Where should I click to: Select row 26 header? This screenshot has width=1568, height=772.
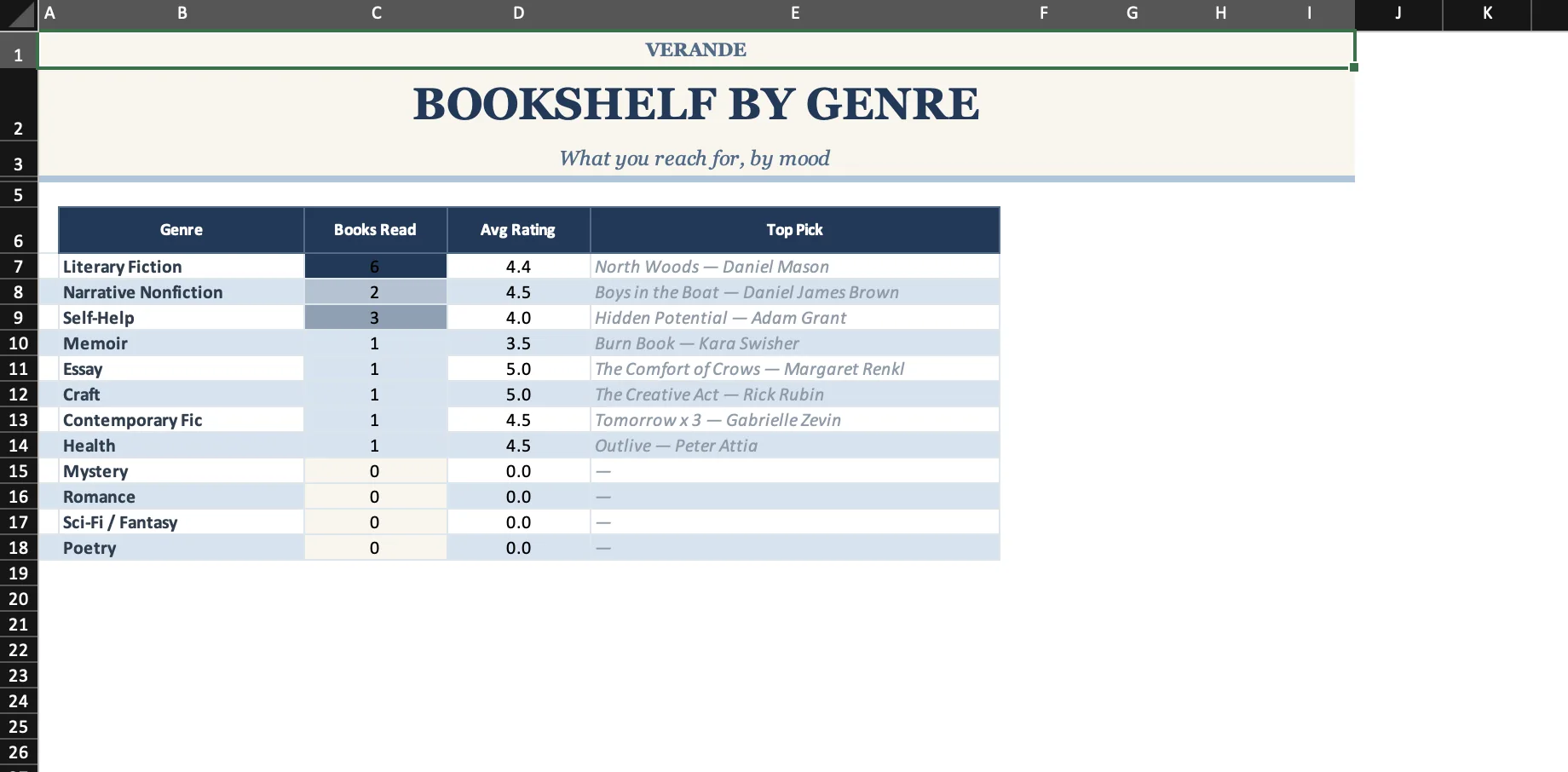(19, 752)
